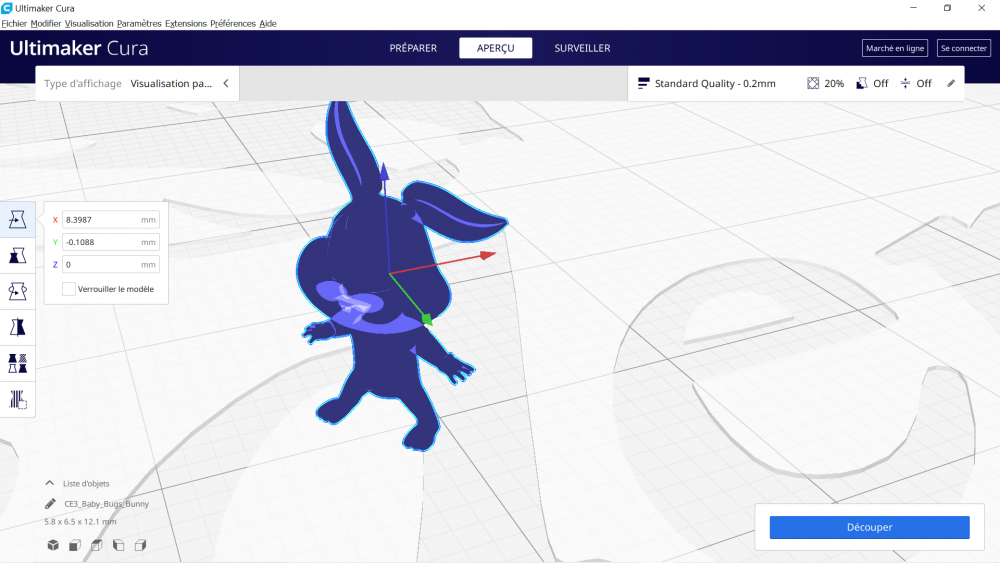Open the Aide menu
1000x563 pixels.
click(268, 24)
